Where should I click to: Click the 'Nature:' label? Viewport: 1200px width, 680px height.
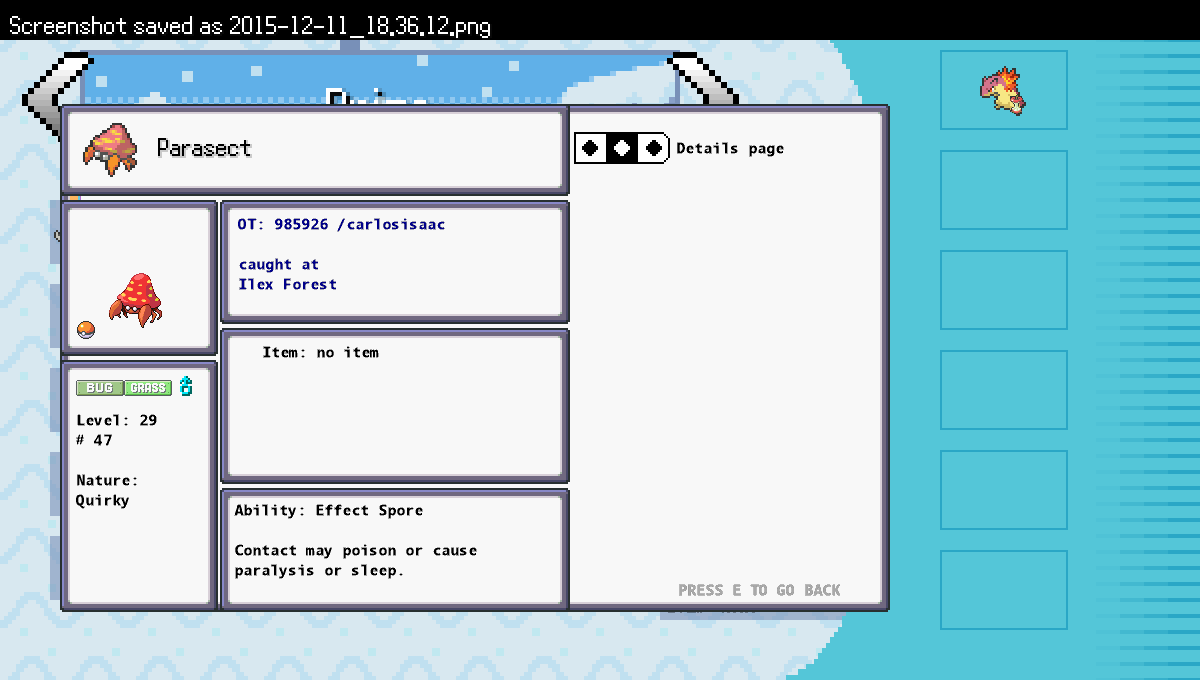coord(107,480)
